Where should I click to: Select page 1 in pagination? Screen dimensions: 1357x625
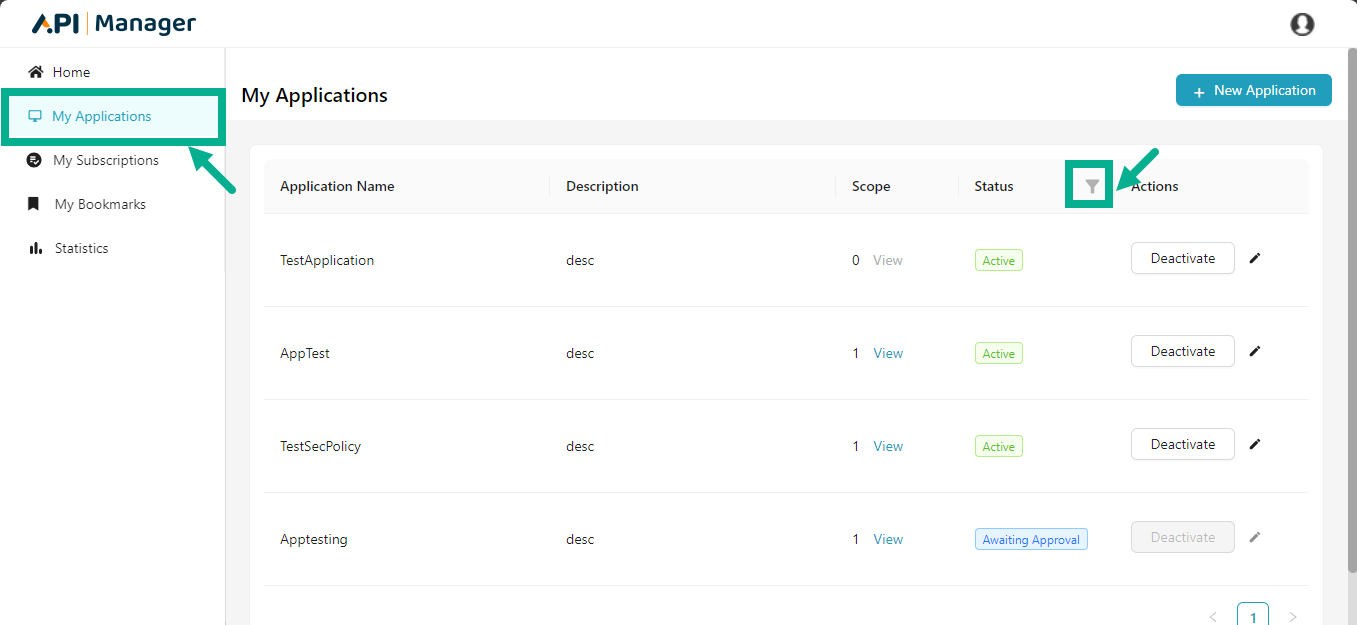tap(1252, 616)
